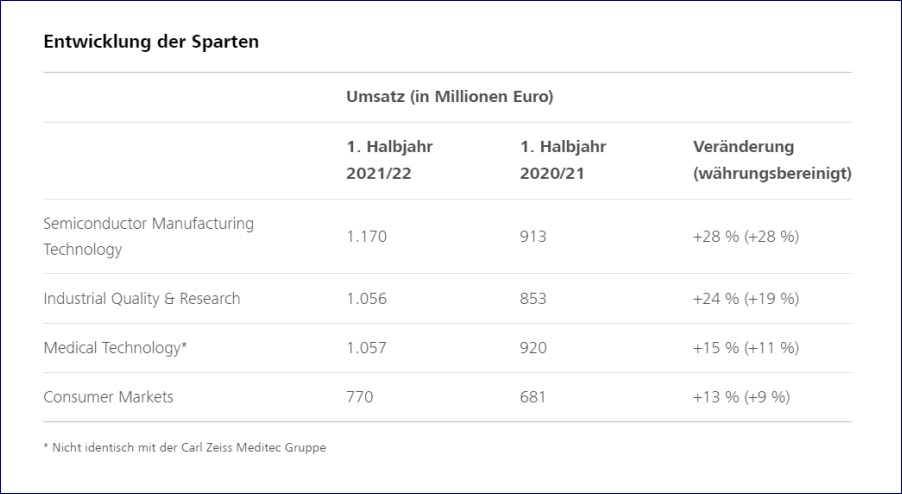Select the "1. Halbjahr 2020/21" column header
This screenshot has height=494, width=902.
click(x=563, y=160)
